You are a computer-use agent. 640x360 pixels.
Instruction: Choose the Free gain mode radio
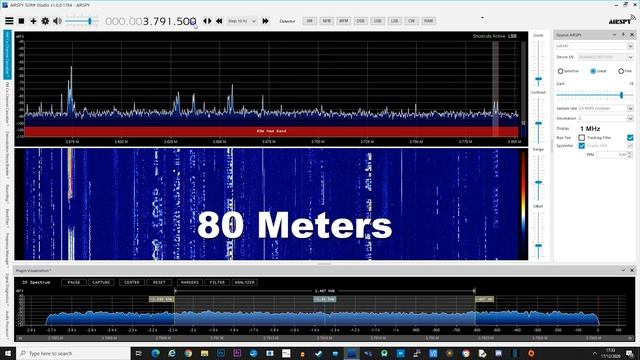[621, 71]
